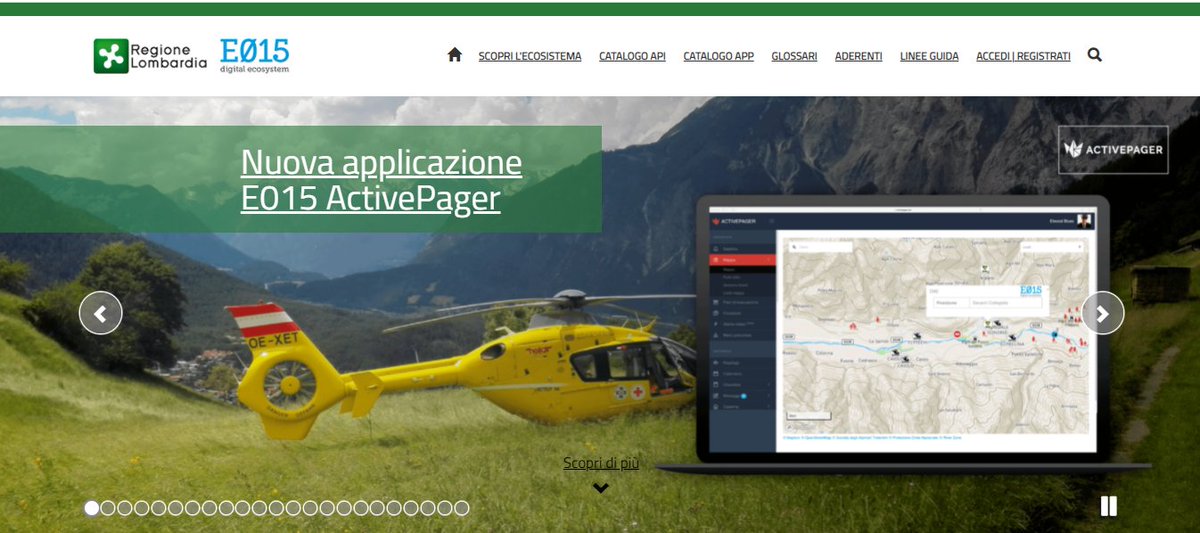The height and width of the screenshot is (533, 1200).
Task: Select the last carousel dot
Action: [461, 508]
